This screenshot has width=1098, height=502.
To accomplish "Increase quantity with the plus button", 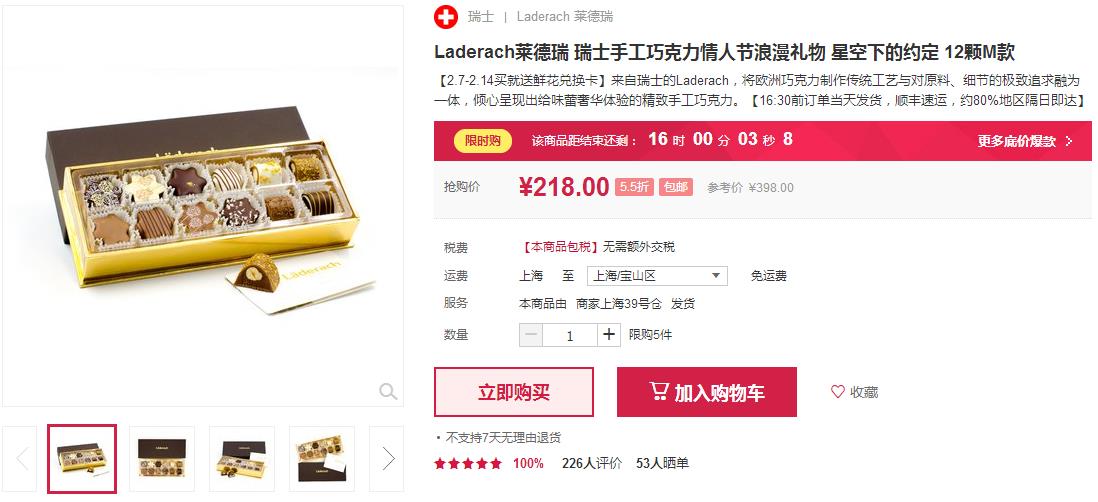I will [x=609, y=335].
